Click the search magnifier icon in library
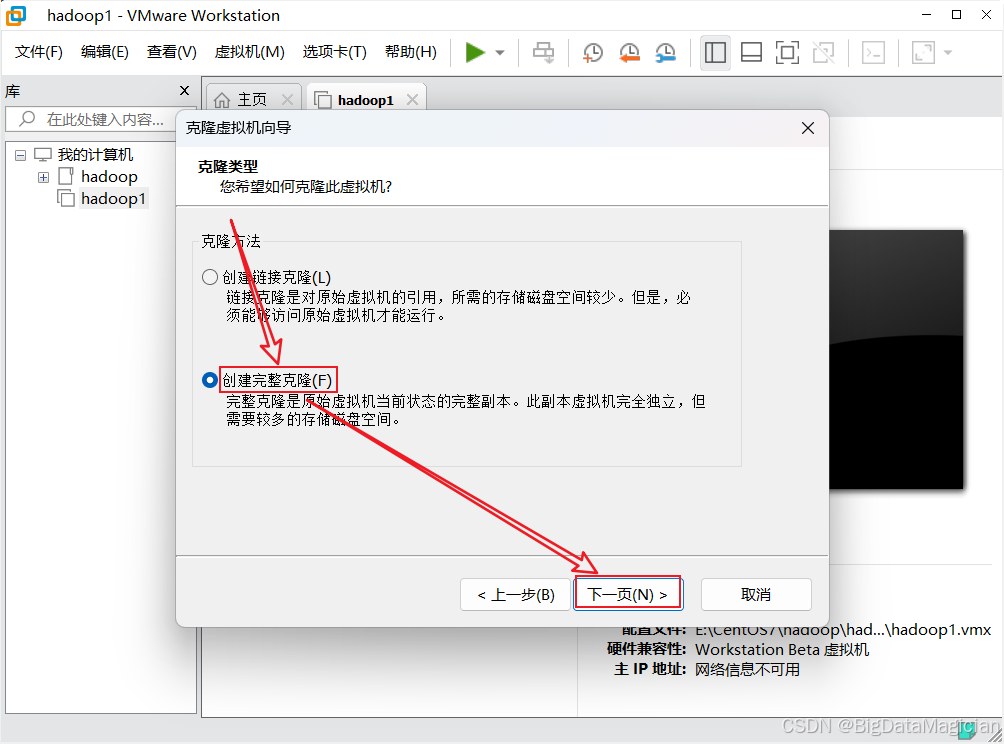This screenshot has height=744, width=1004. pyautogui.click(x=27, y=118)
